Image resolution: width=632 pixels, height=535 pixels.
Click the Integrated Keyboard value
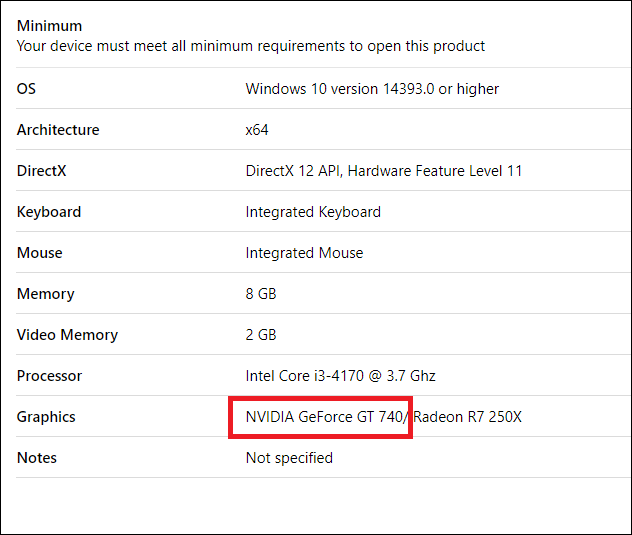coord(313,212)
